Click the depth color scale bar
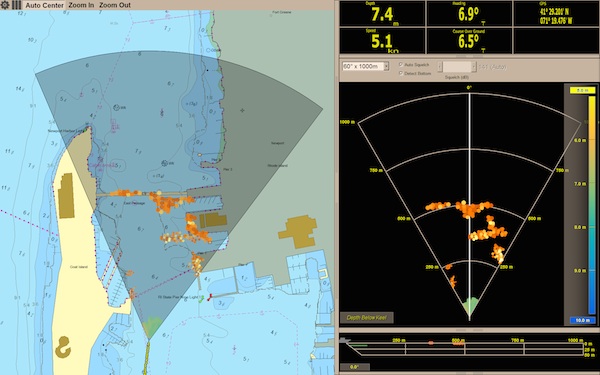Screen dimensions: 600x375 [592, 205]
